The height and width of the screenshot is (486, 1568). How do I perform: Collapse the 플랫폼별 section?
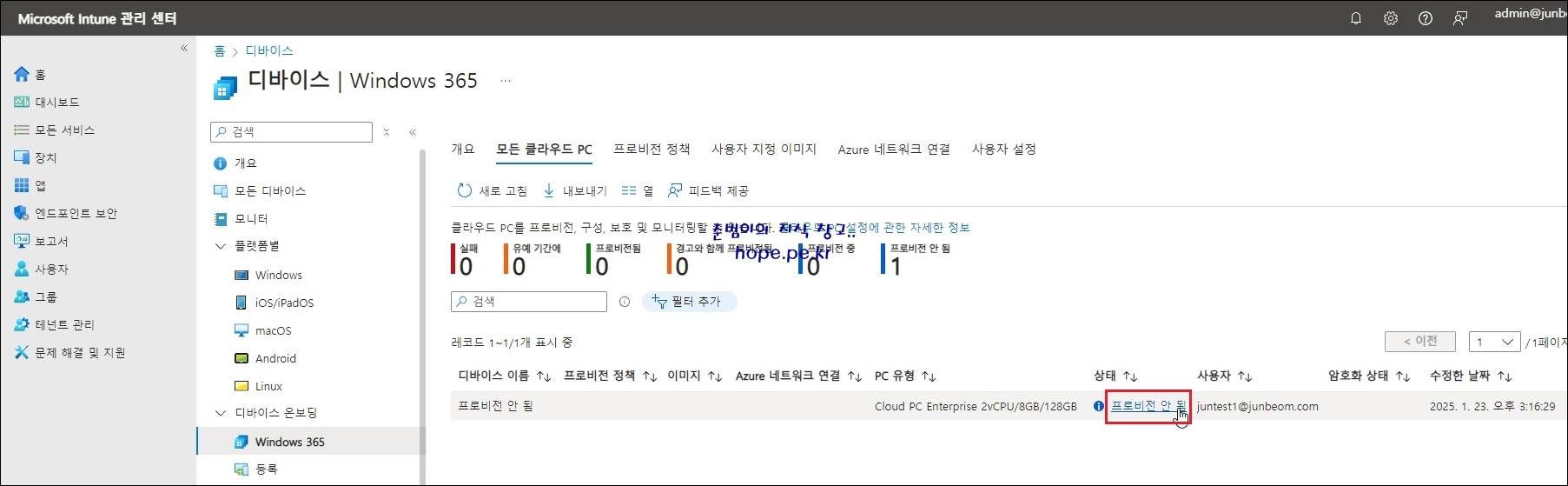(x=221, y=247)
